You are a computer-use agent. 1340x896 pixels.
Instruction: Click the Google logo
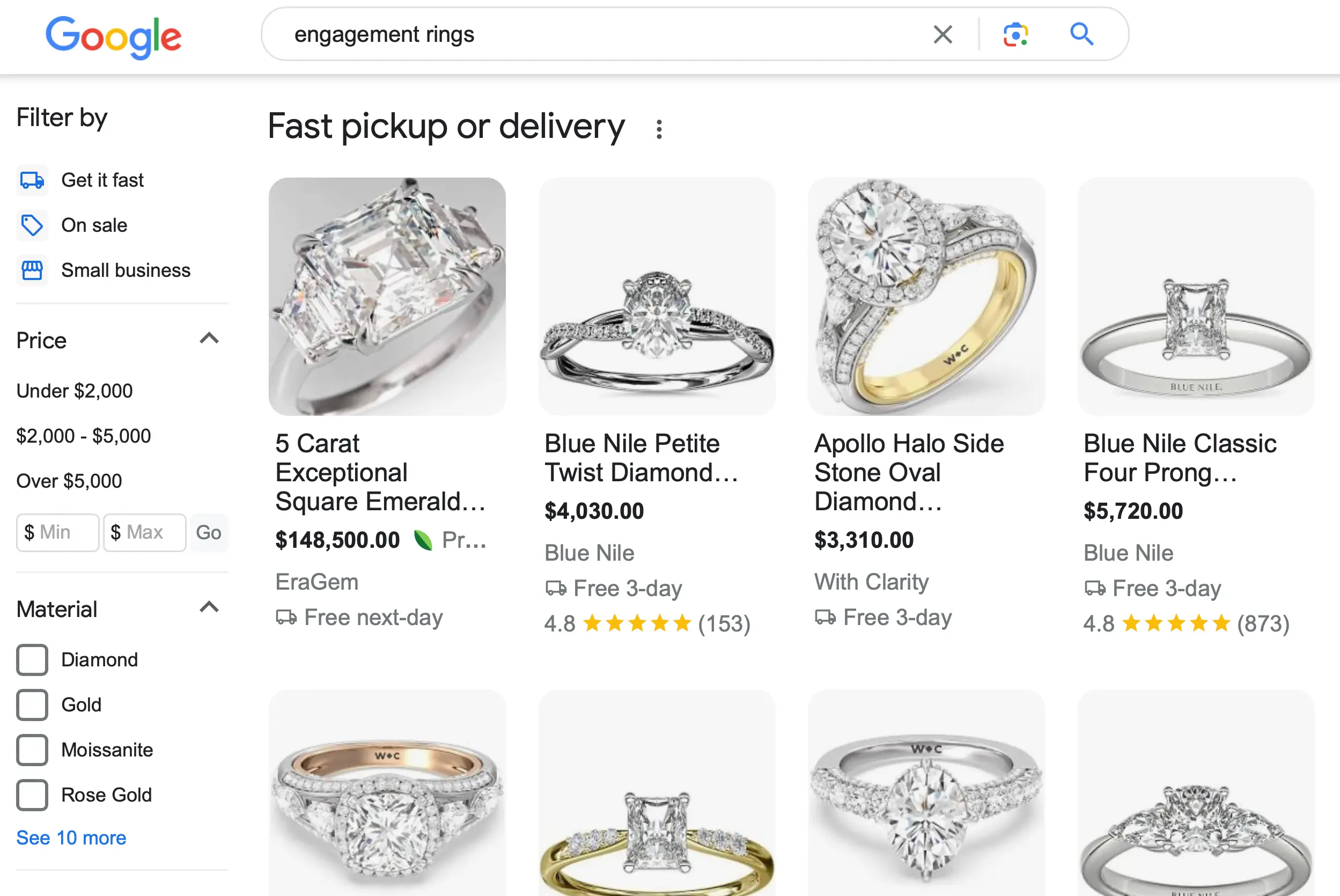point(113,36)
